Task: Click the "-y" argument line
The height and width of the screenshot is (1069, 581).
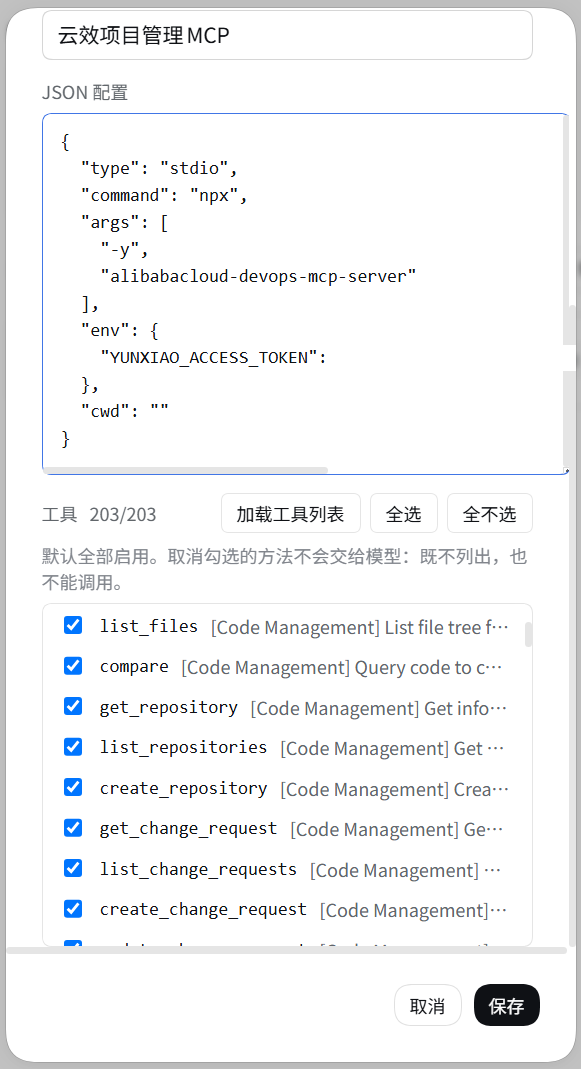Action: click(125, 250)
